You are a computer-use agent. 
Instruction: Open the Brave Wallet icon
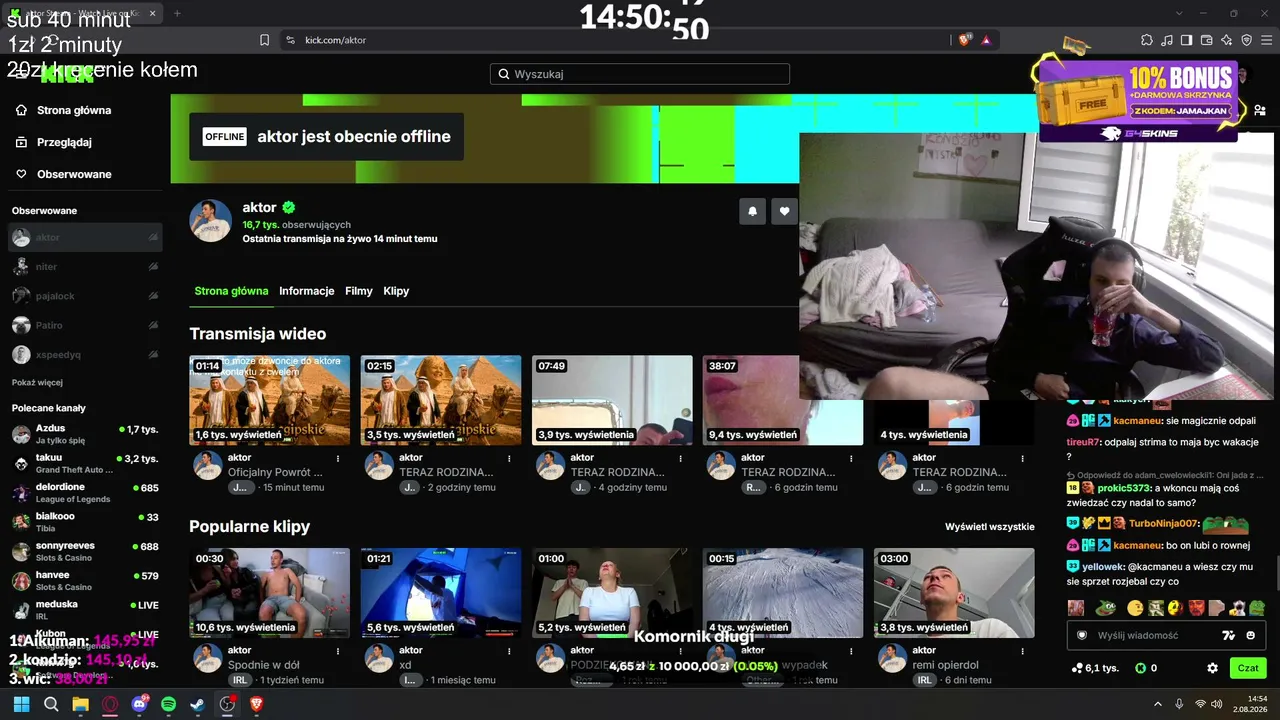click(x=1207, y=40)
